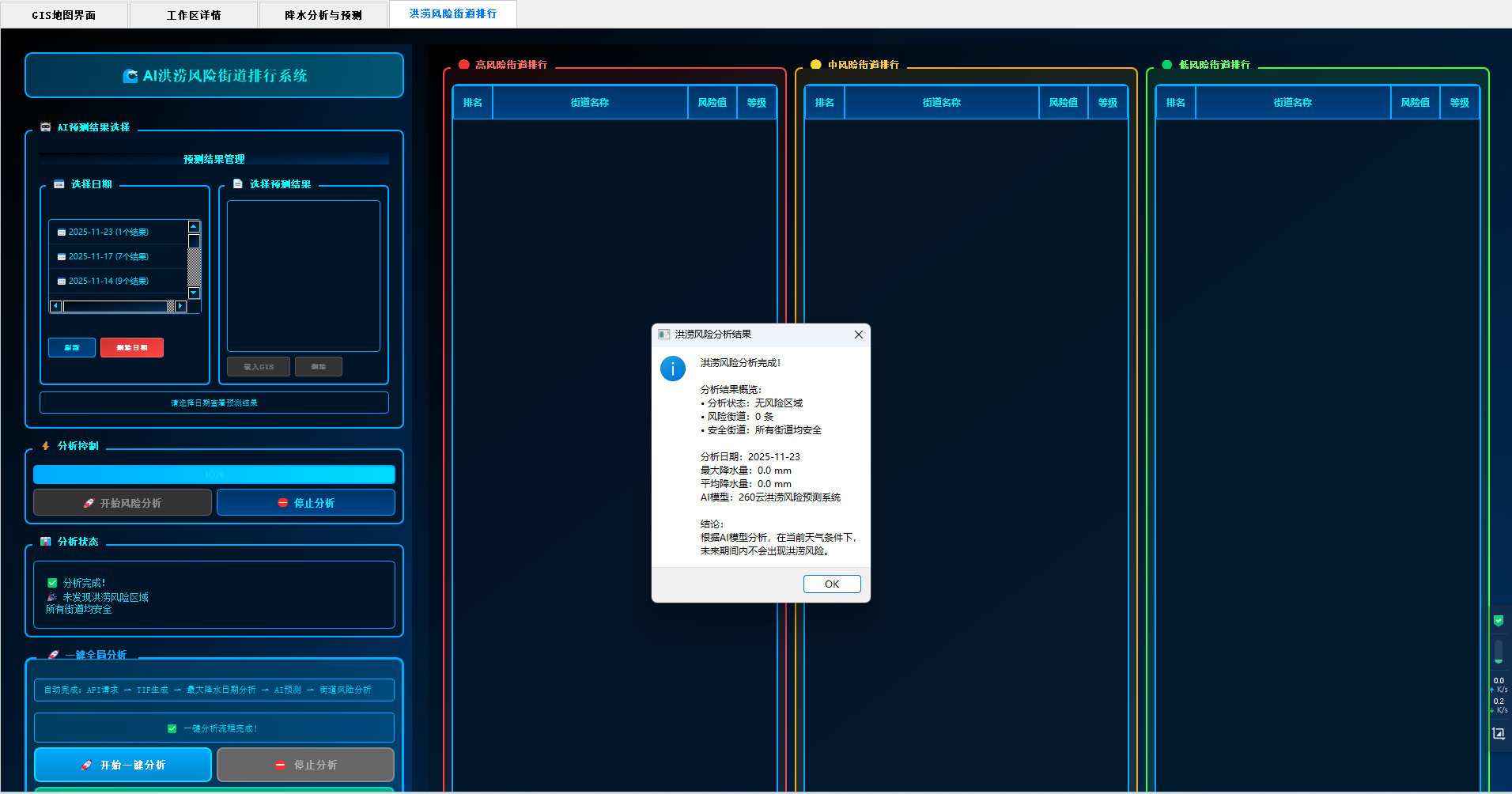Click the green checkbox next to 分析完成

pyautogui.click(x=52, y=583)
